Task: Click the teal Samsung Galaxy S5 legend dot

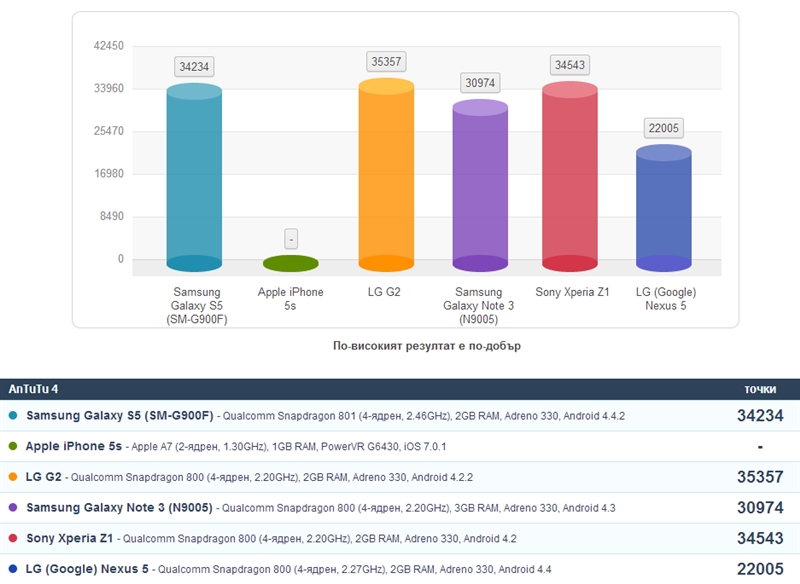Action: [12, 416]
